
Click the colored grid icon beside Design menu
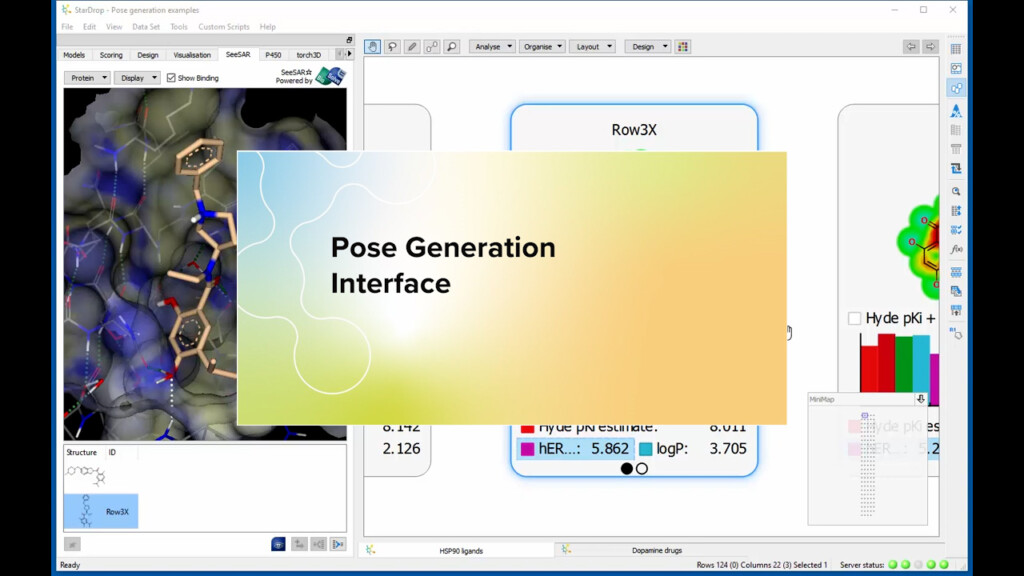click(683, 46)
